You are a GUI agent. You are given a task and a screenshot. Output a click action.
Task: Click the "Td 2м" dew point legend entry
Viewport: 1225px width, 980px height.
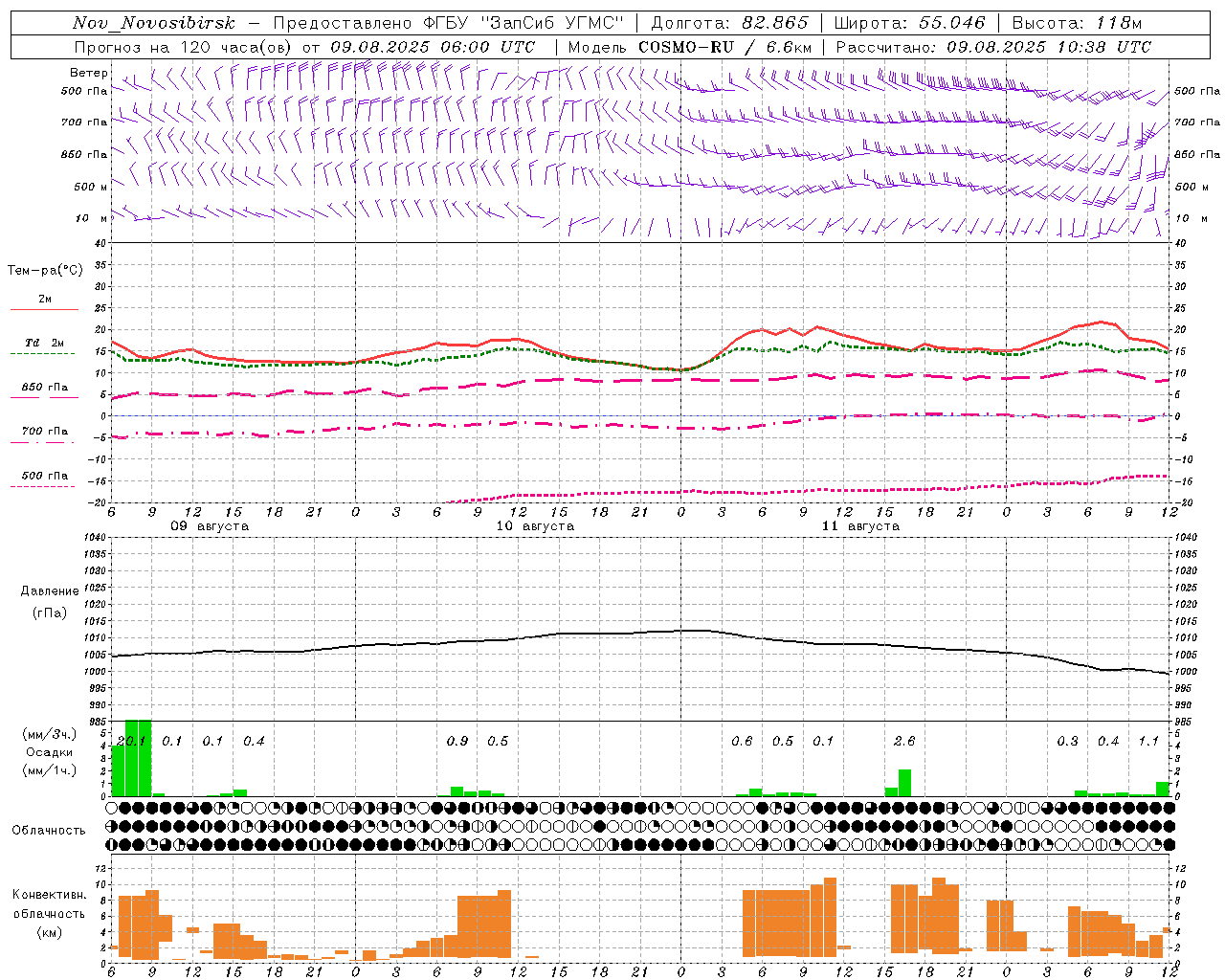pyautogui.click(x=45, y=343)
